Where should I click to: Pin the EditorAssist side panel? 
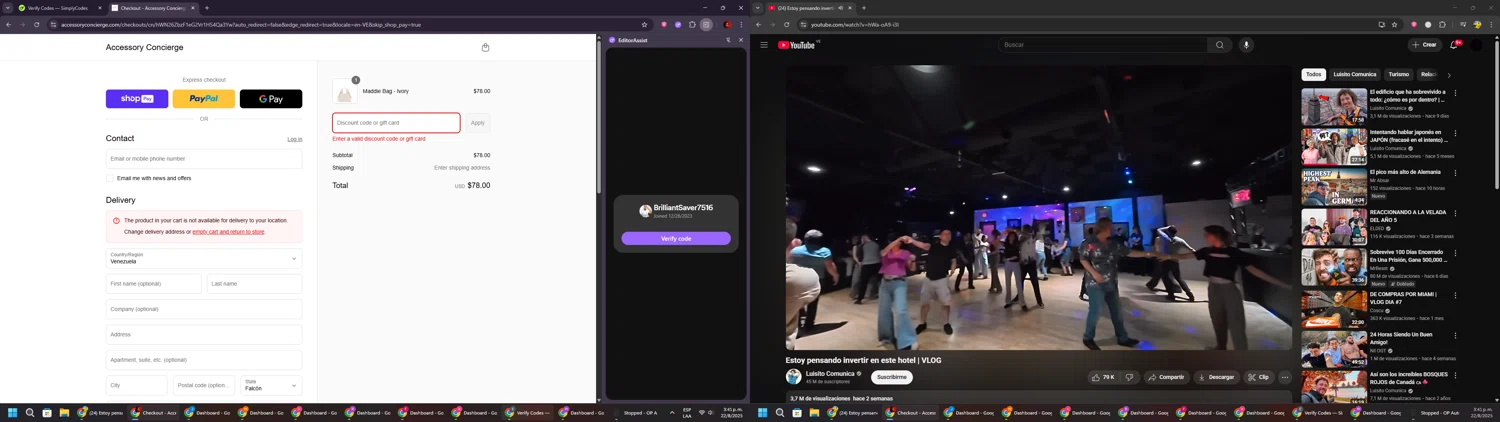click(728, 40)
